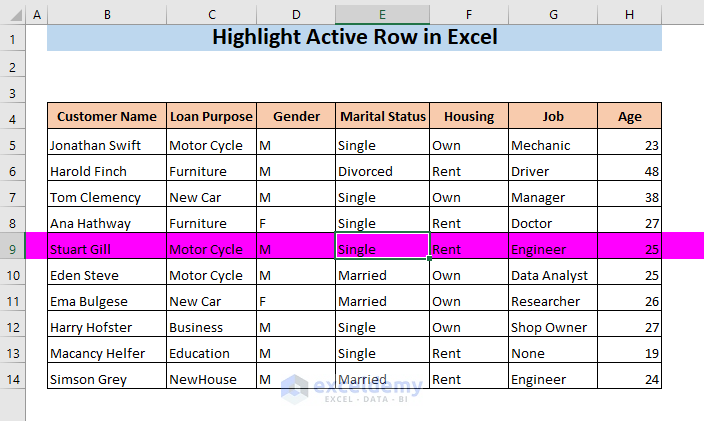704x421 pixels.
Task: Select row 14 header
Action: (12, 379)
